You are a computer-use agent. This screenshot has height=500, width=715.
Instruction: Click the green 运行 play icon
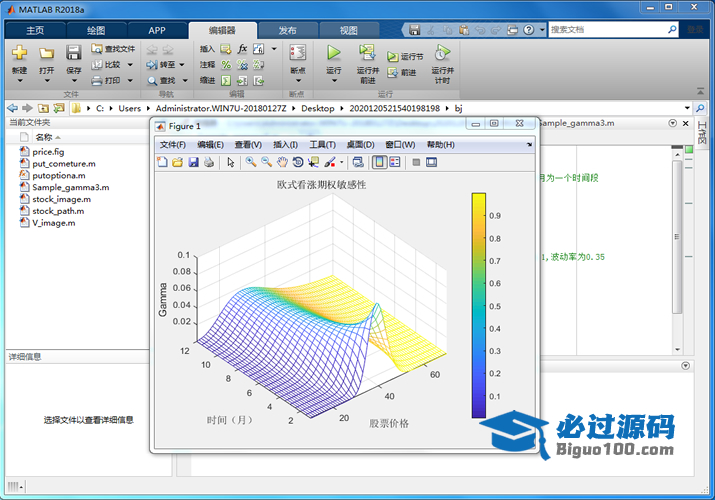point(334,53)
